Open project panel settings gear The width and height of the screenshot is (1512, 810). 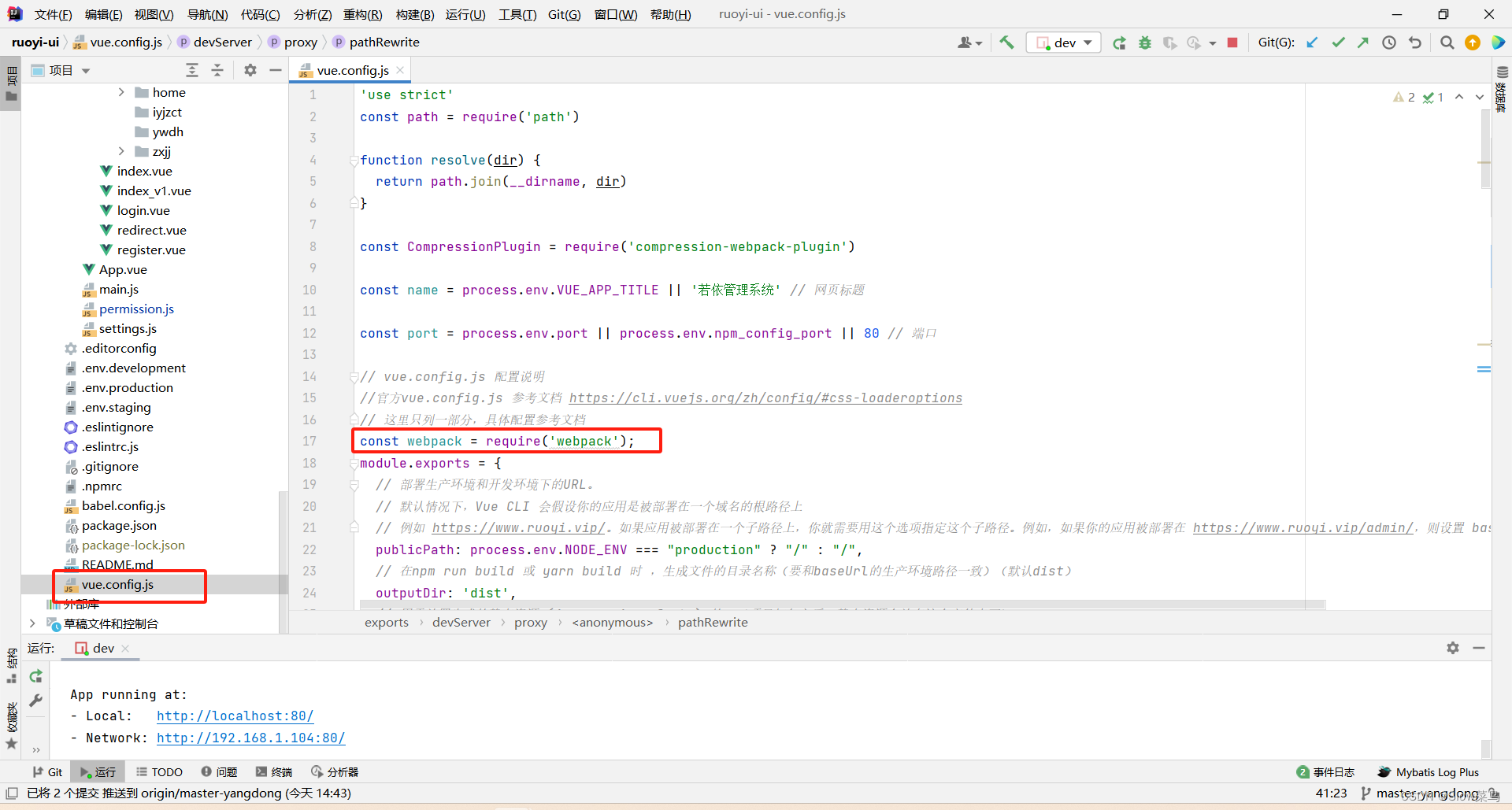250,70
